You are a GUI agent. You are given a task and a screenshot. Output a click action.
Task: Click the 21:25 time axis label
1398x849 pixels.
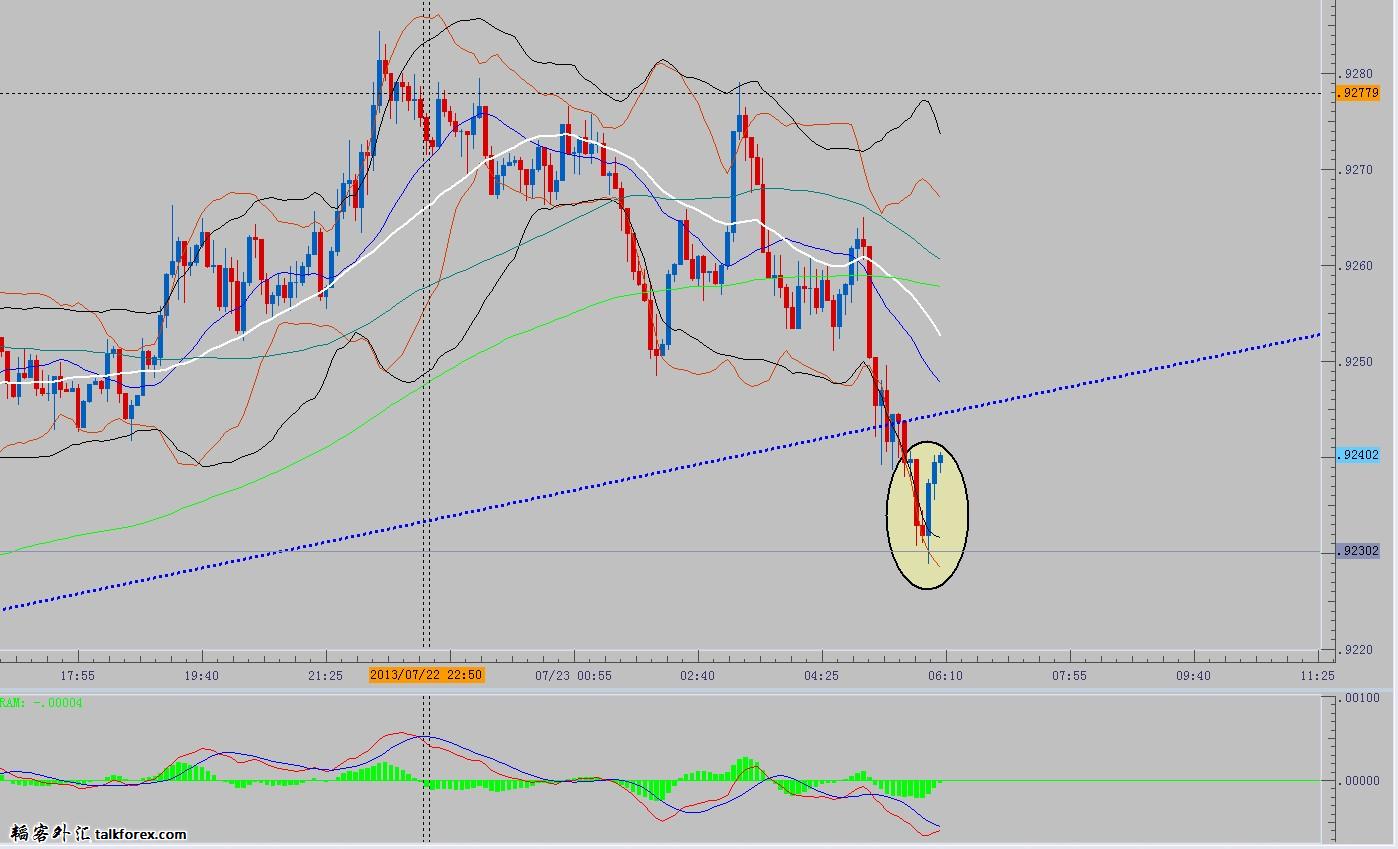click(x=325, y=676)
